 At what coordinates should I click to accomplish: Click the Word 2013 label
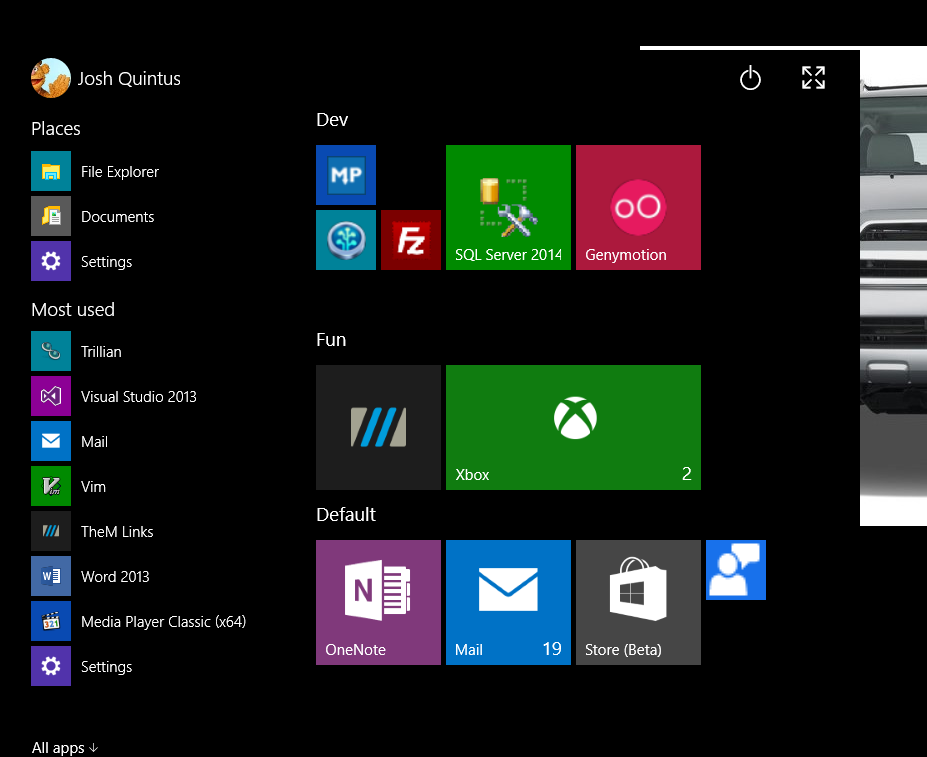point(115,577)
